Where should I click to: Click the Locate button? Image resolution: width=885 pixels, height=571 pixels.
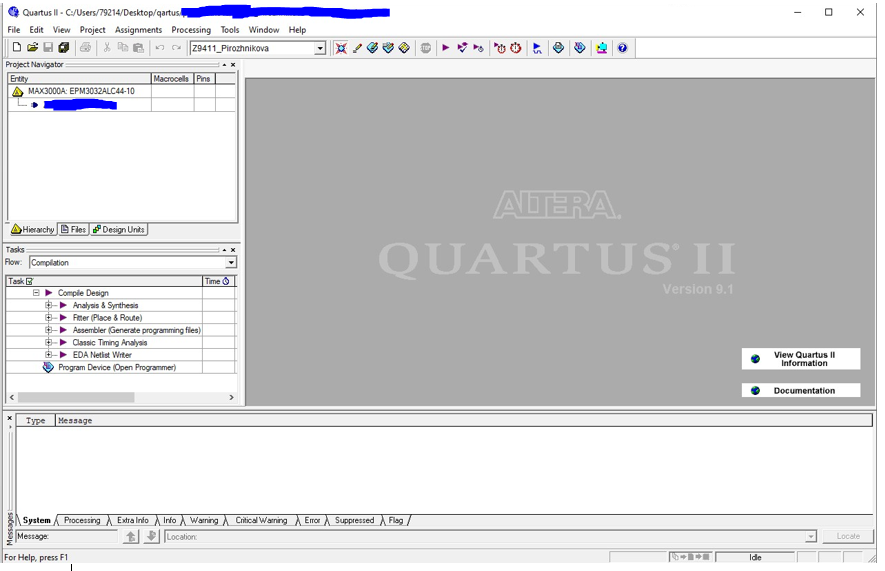pyautogui.click(x=848, y=536)
